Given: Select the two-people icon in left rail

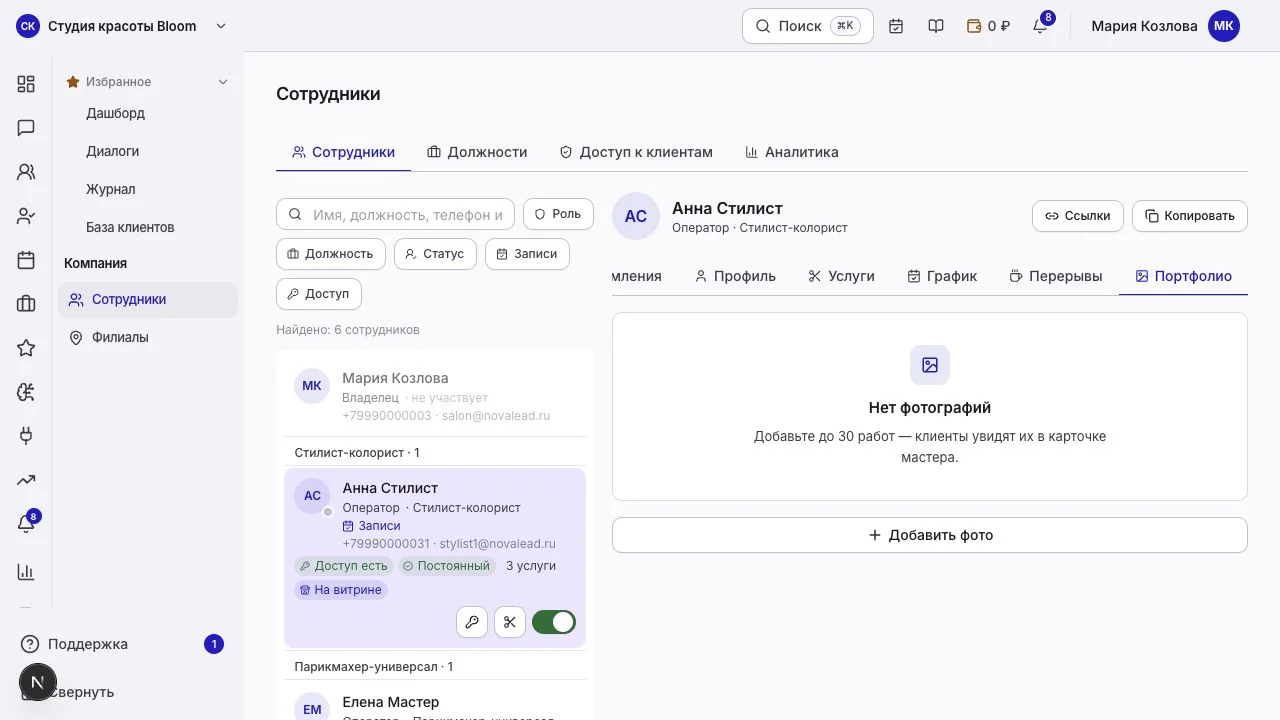Looking at the screenshot, I should point(26,172).
